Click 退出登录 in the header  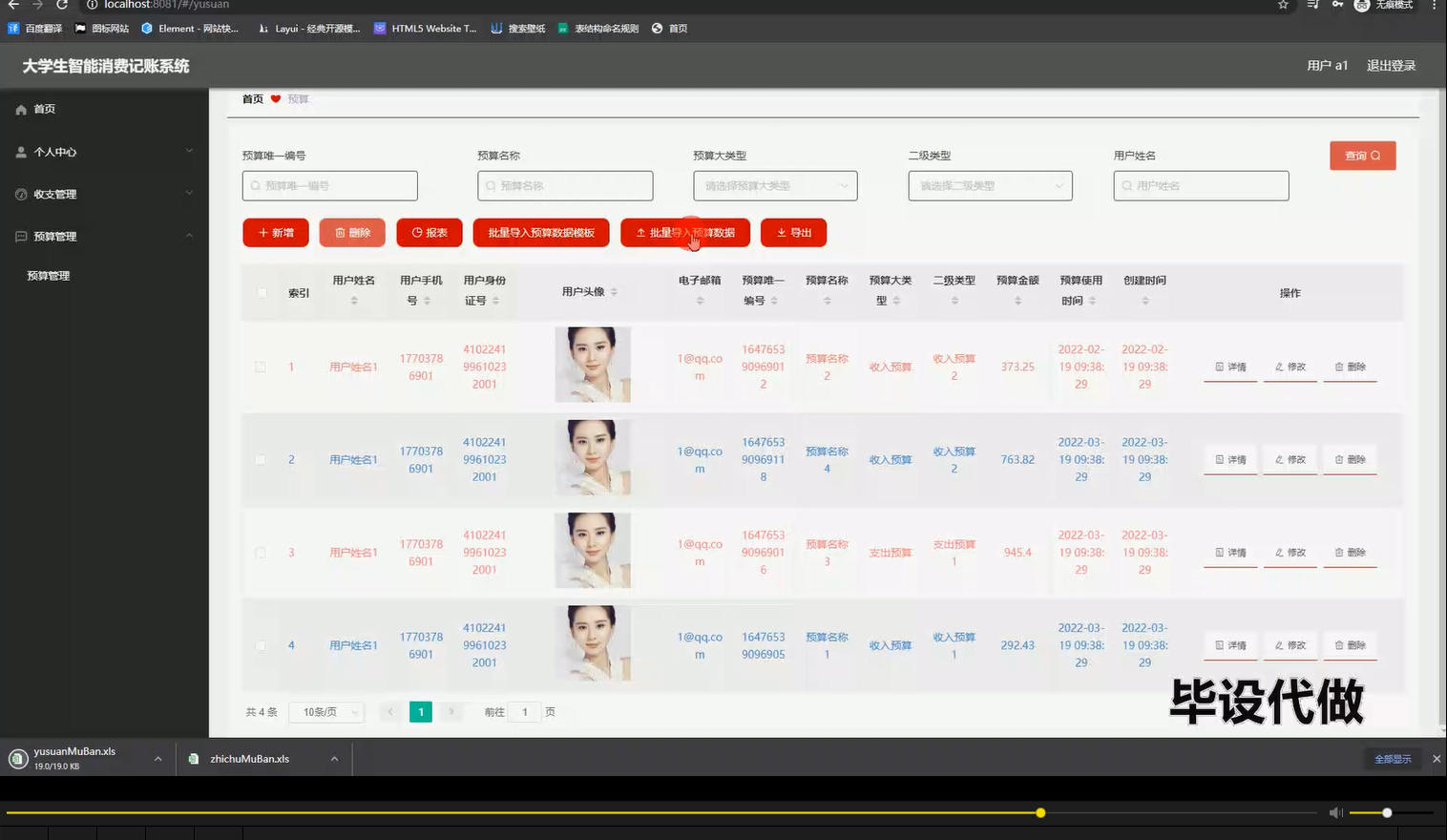(1391, 66)
